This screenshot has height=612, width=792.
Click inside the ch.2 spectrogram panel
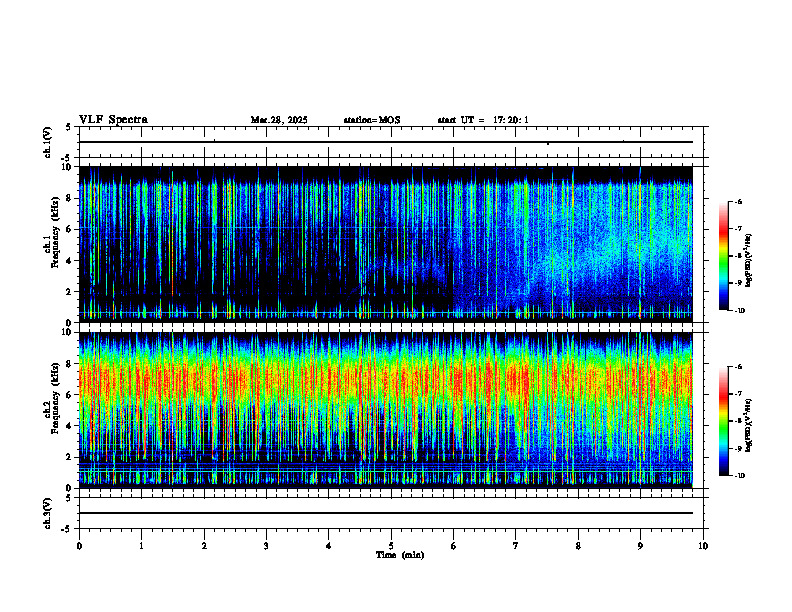click(x=386, y=410)
